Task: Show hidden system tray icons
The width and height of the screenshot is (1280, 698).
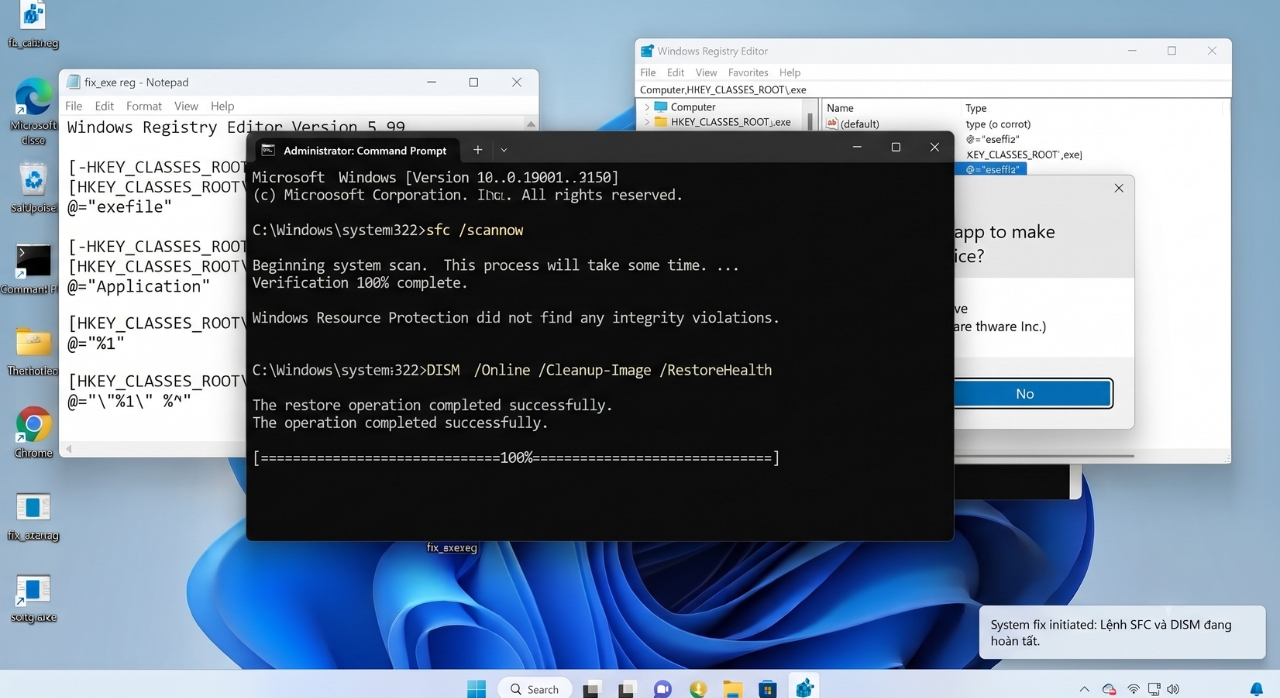Action: [x=1084, y=689]
